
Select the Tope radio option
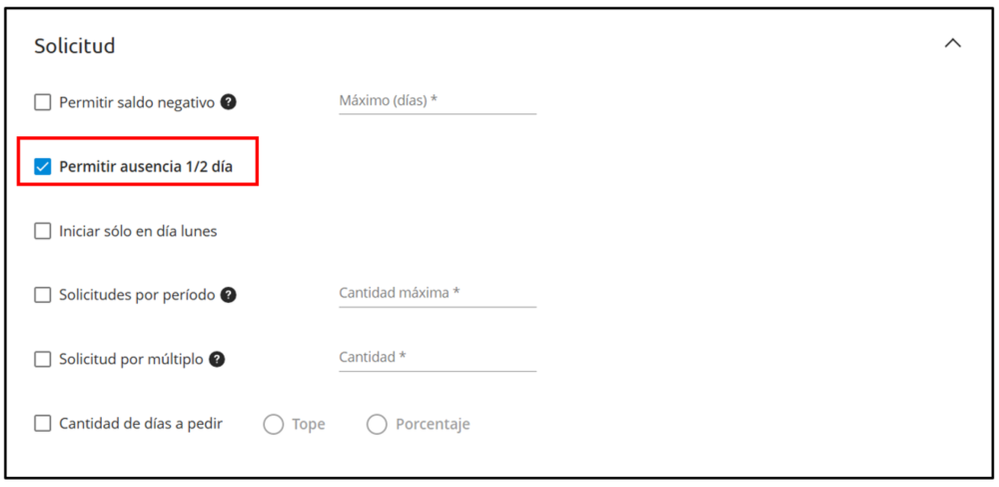(274, 424)
